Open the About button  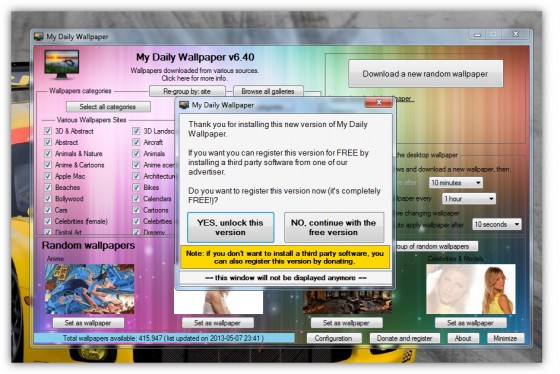pyautogui.click(x=463, y=338)
